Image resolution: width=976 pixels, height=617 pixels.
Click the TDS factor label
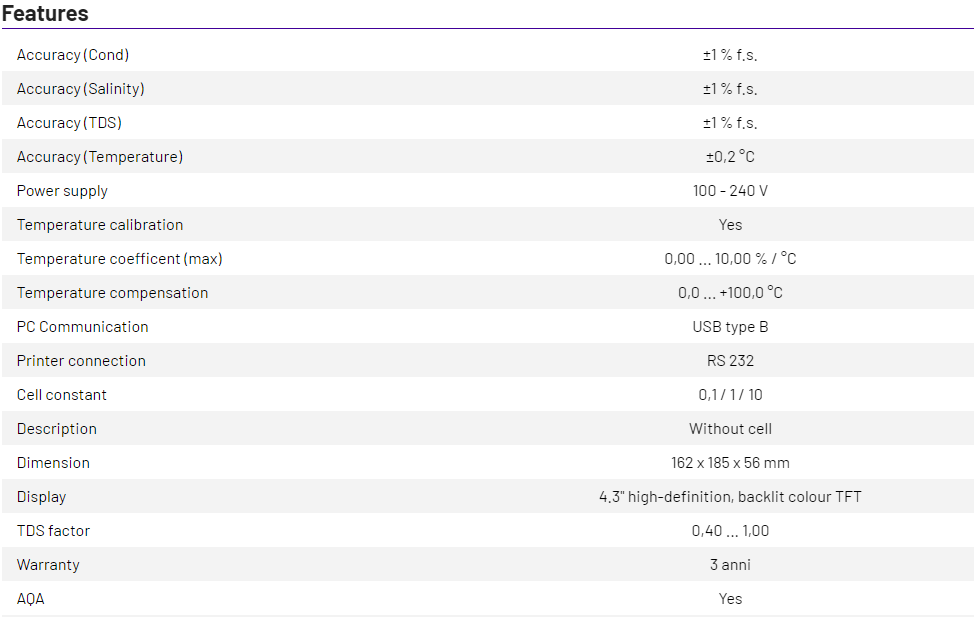[x=53, y=531]
